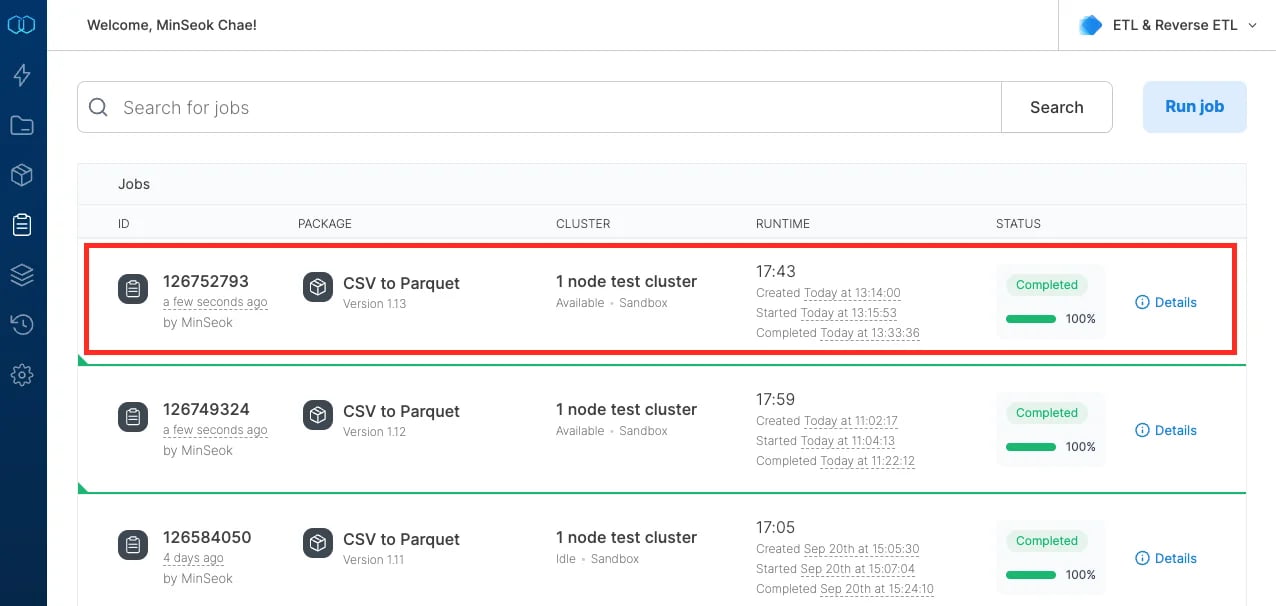Screen dimensions: 1276x606
Task: Click the Completed badge of job 126752793
Action: tap(1047, 285)
